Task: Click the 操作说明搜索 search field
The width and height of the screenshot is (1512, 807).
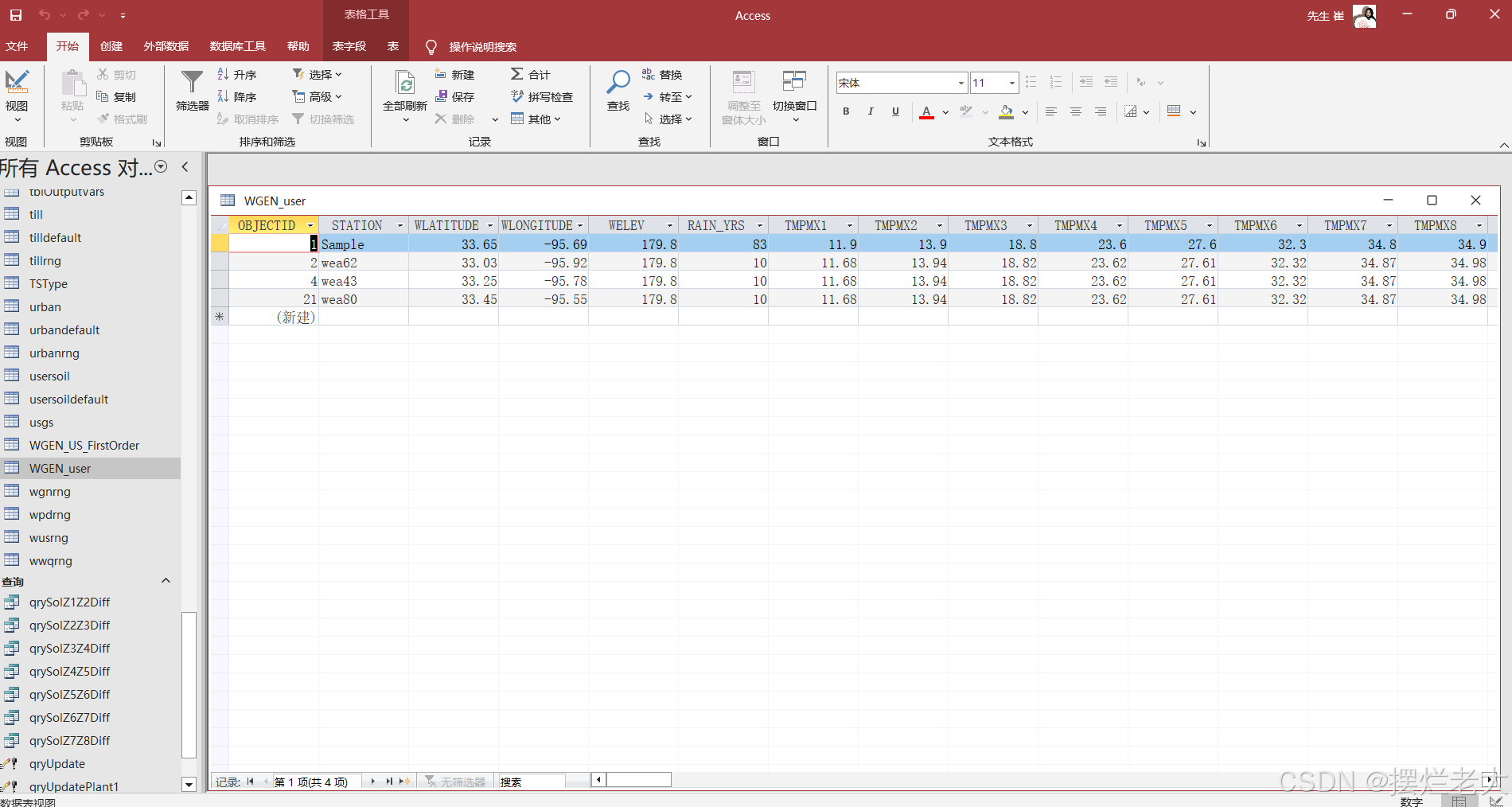Action: click(x=482, y=47)
